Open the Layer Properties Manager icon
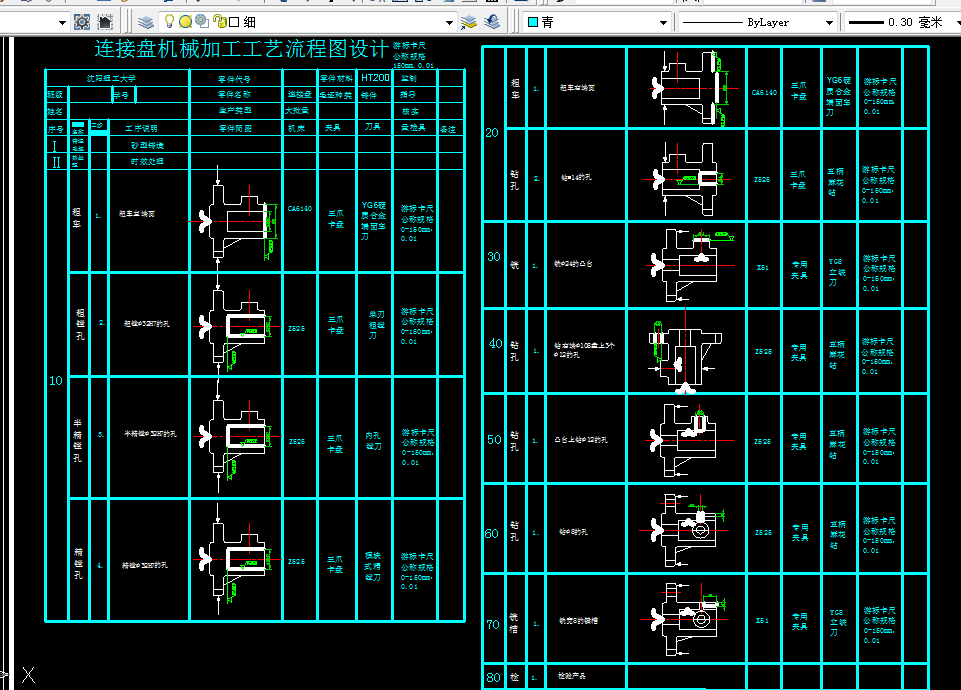Screen dimensions: 961x690 click(x=146, y=23)
